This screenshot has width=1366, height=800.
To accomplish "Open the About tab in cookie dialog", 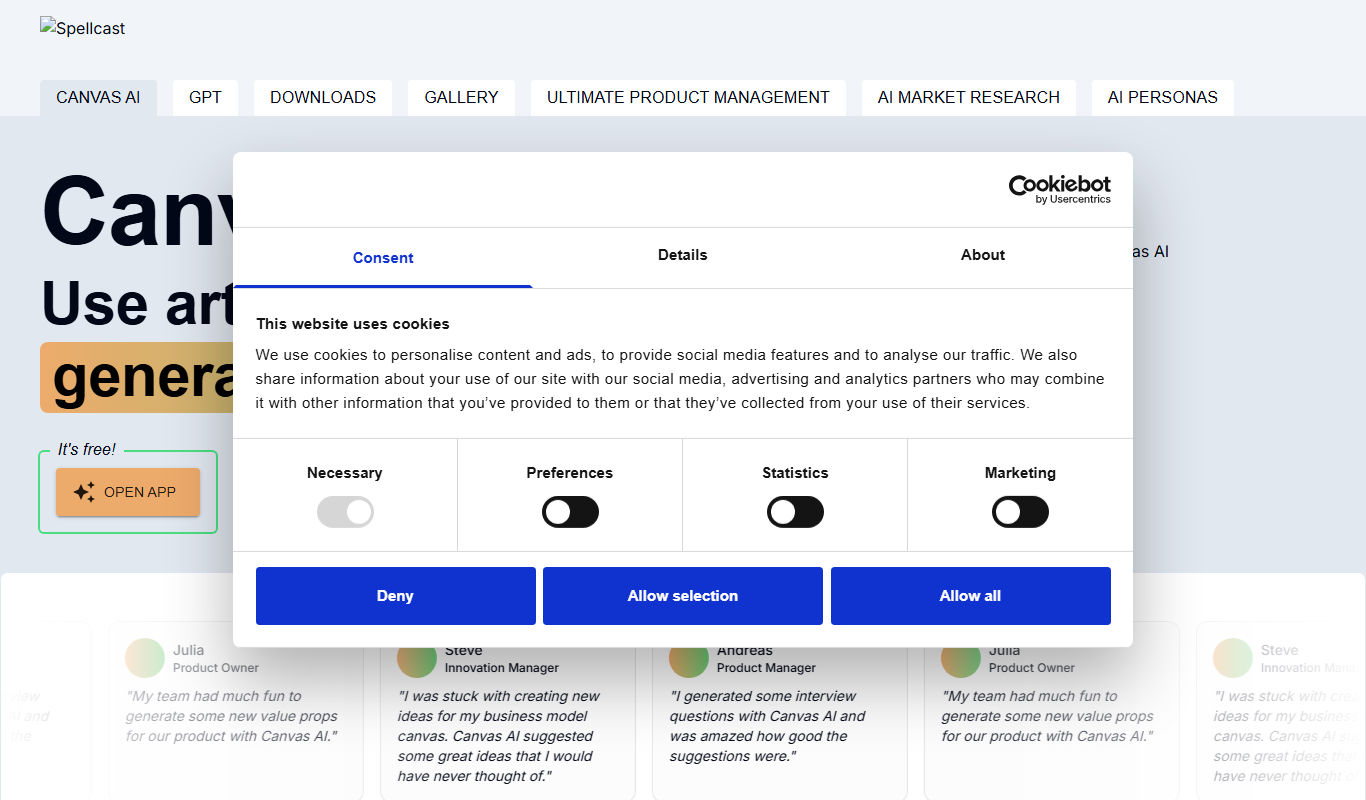I will [983, 256].
